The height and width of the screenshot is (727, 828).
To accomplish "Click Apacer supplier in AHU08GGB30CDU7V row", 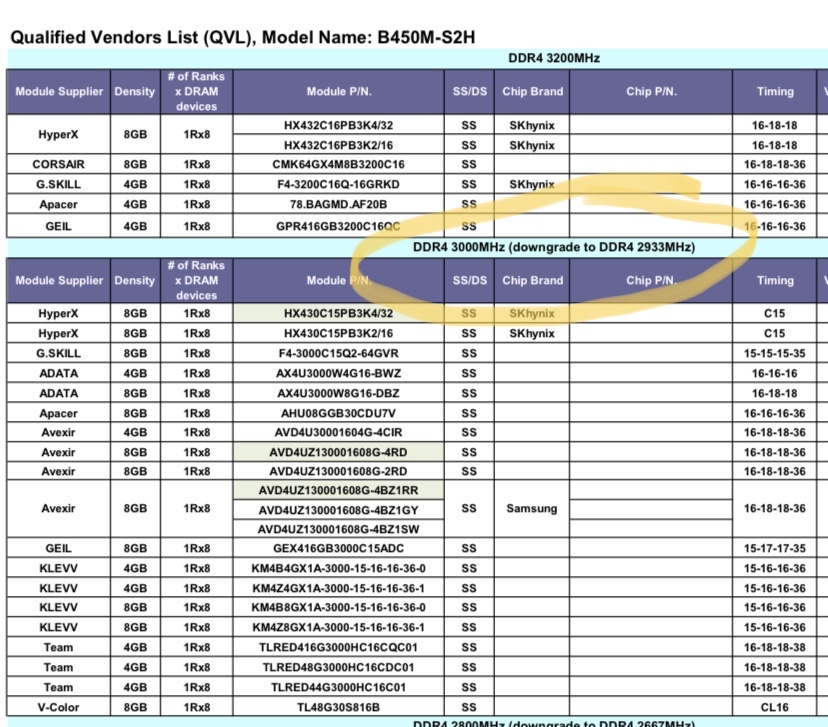I will click(59, 413).
